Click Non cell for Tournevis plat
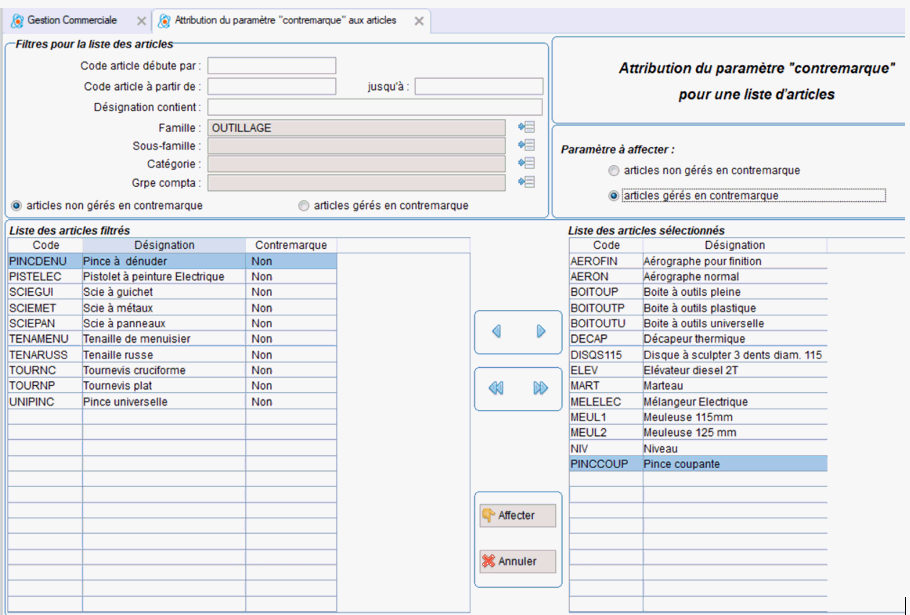The height and width of the screenshot is (615, 910). click(x=291, y=386)
